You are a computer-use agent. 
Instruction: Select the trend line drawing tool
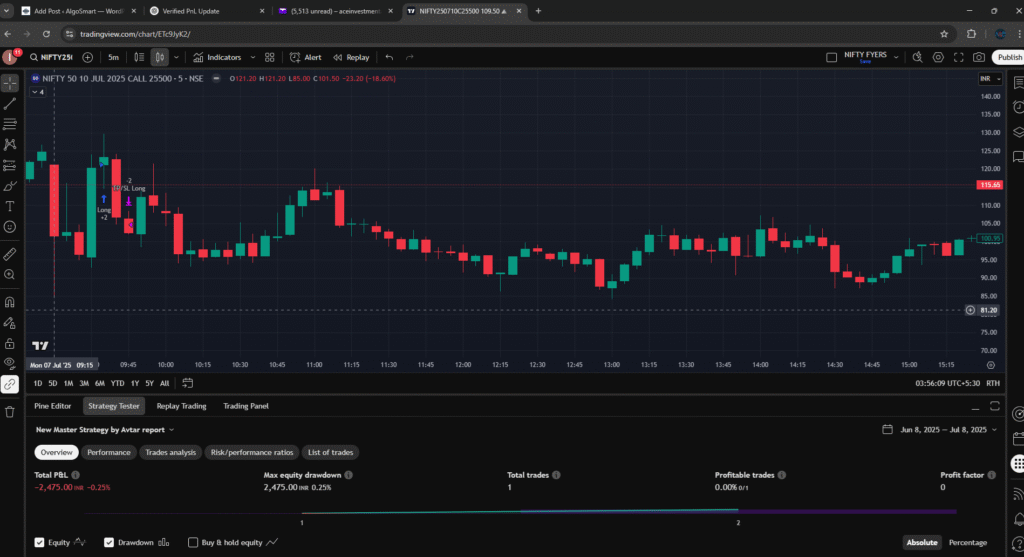coord(10,104)
